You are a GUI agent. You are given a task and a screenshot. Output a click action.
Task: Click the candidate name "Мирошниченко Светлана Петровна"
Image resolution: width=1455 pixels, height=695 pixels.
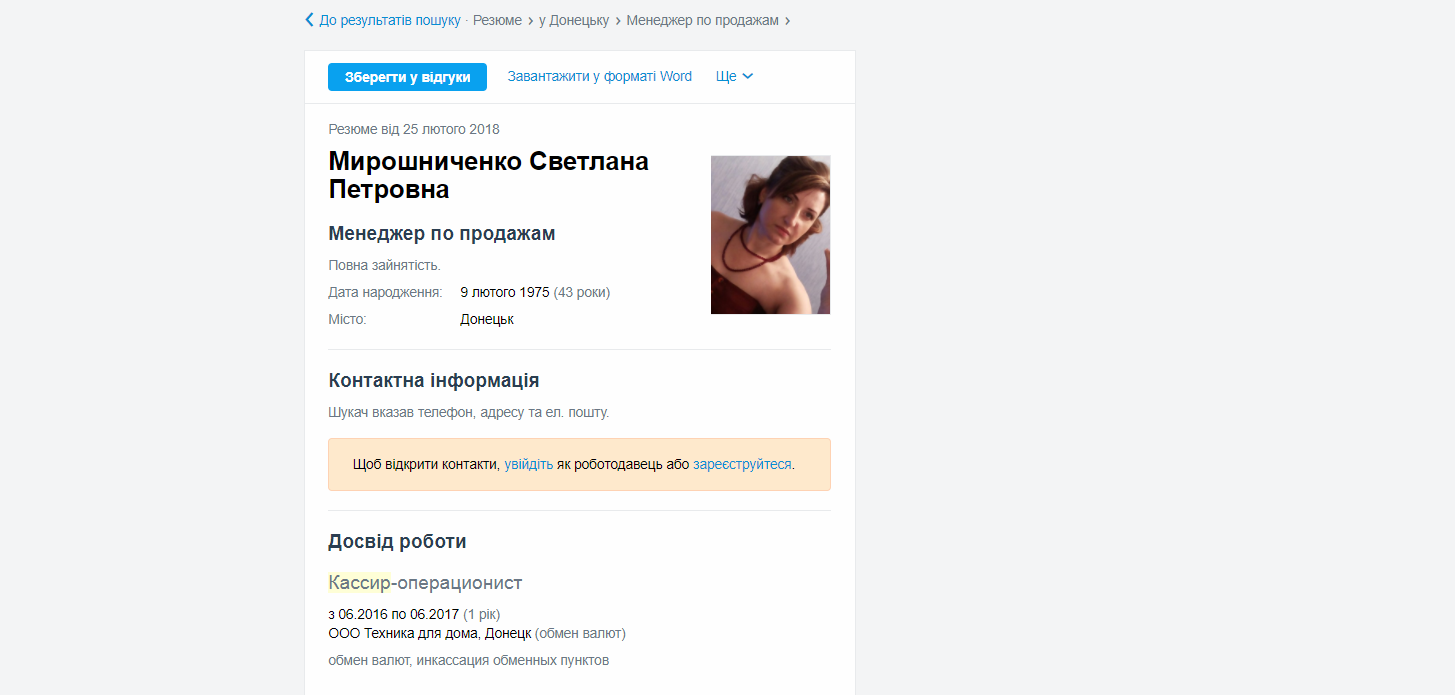488,175
